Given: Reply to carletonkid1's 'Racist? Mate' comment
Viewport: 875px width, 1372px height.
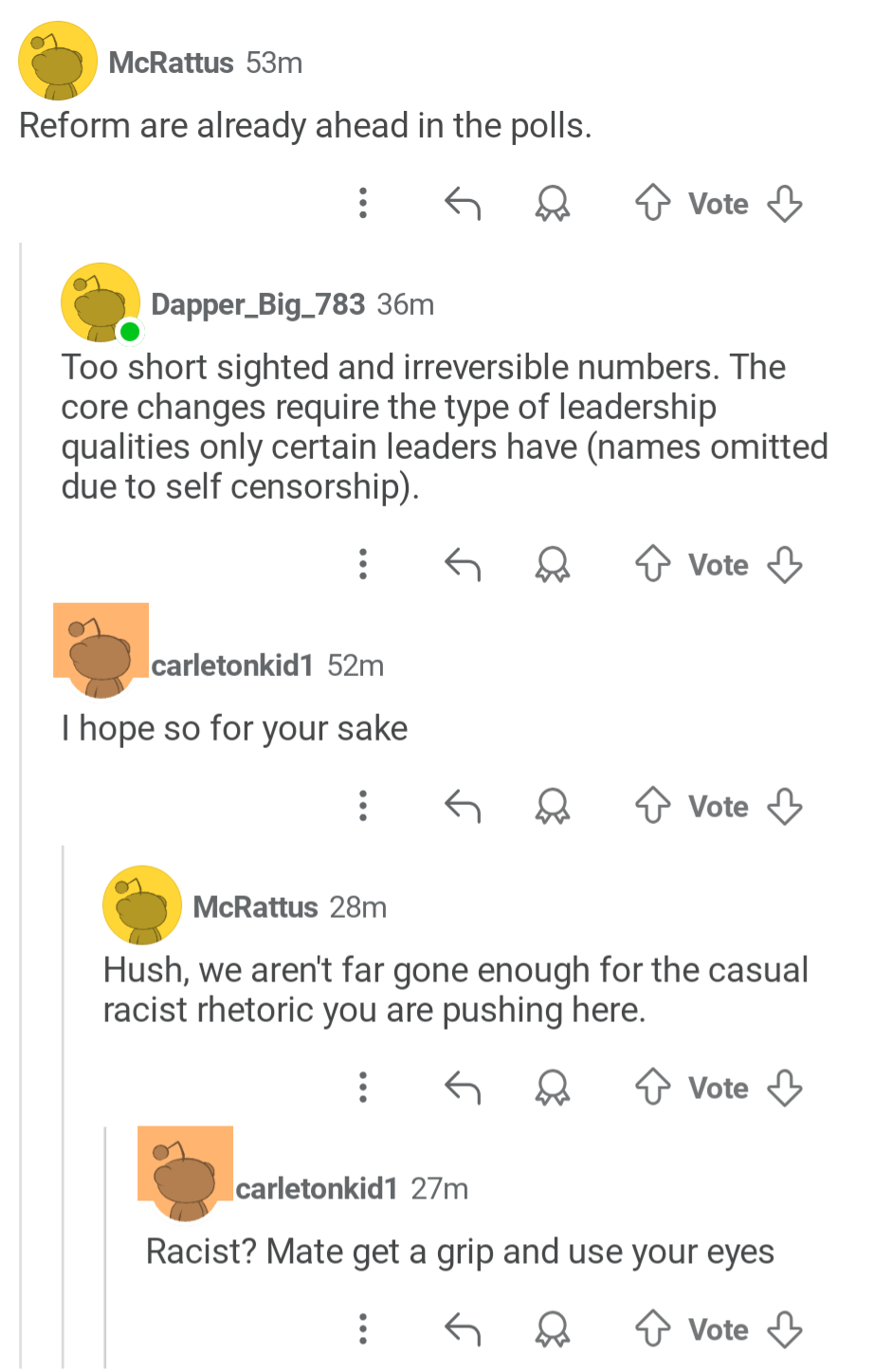Looking at the screenshot, I should pyautogui.click(x=463, y=1328).
